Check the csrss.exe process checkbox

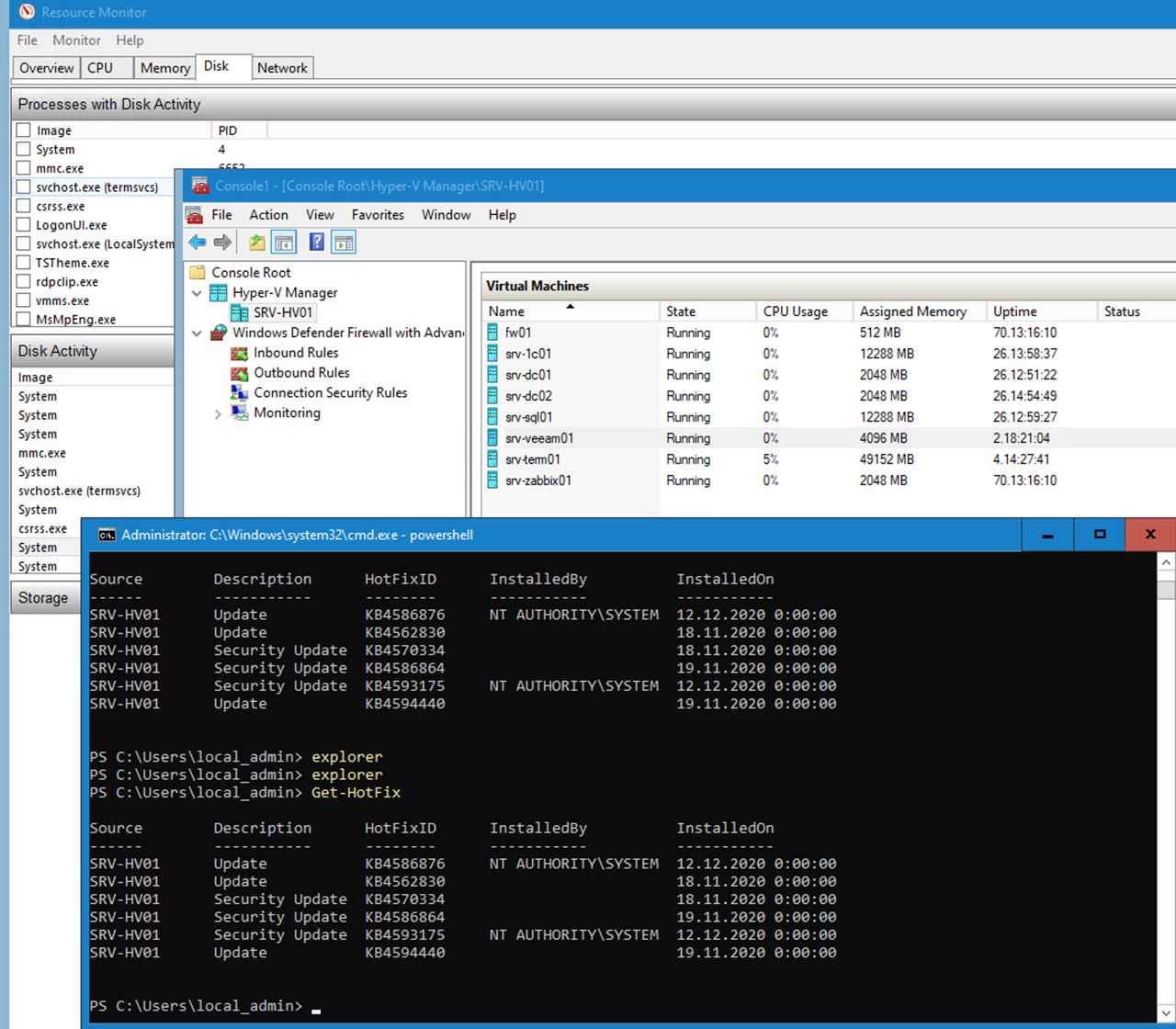click(24, 206)
